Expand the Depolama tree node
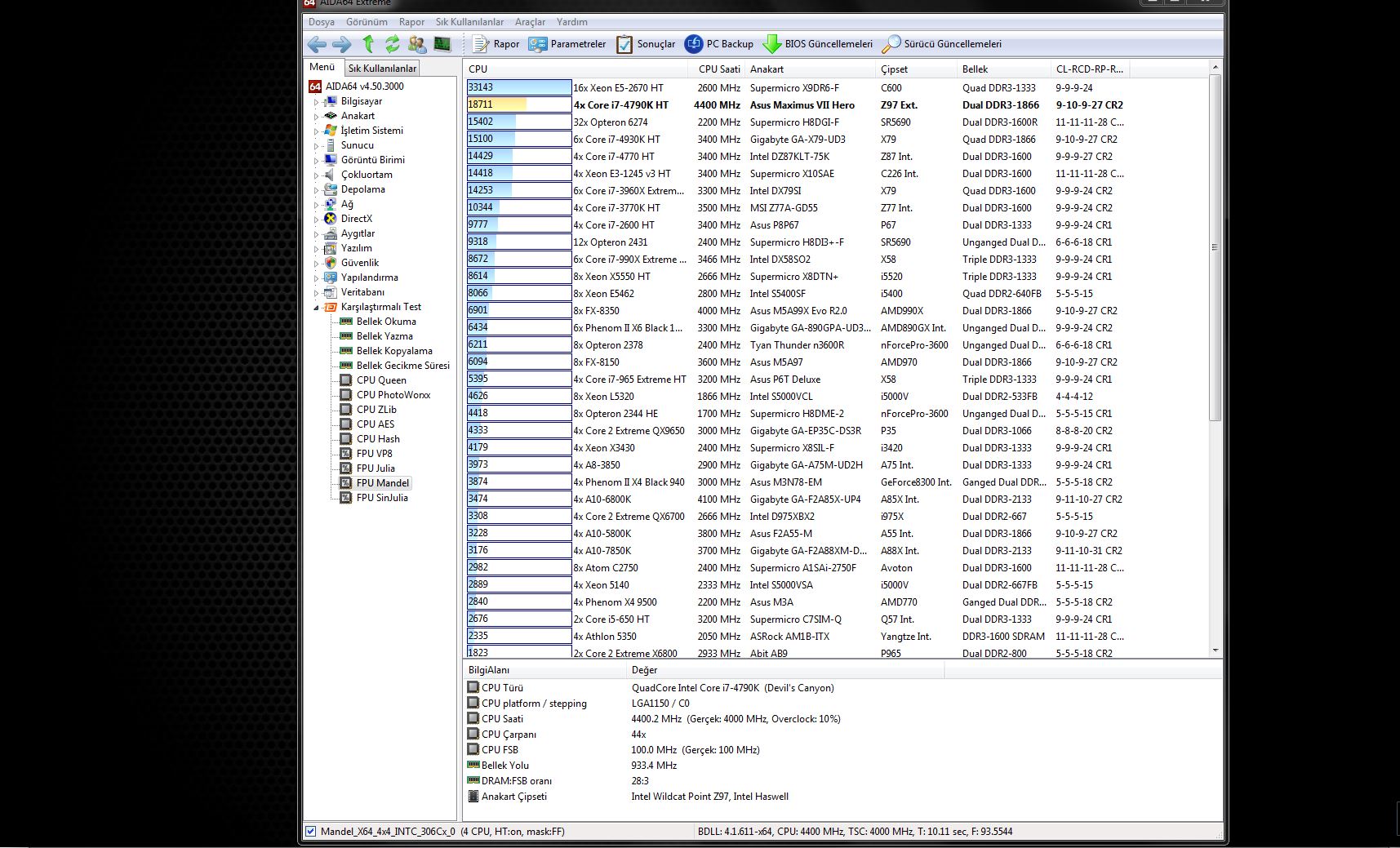This screenshot has height=848, width=1400. pyautogui.click(x=317, y=190)
